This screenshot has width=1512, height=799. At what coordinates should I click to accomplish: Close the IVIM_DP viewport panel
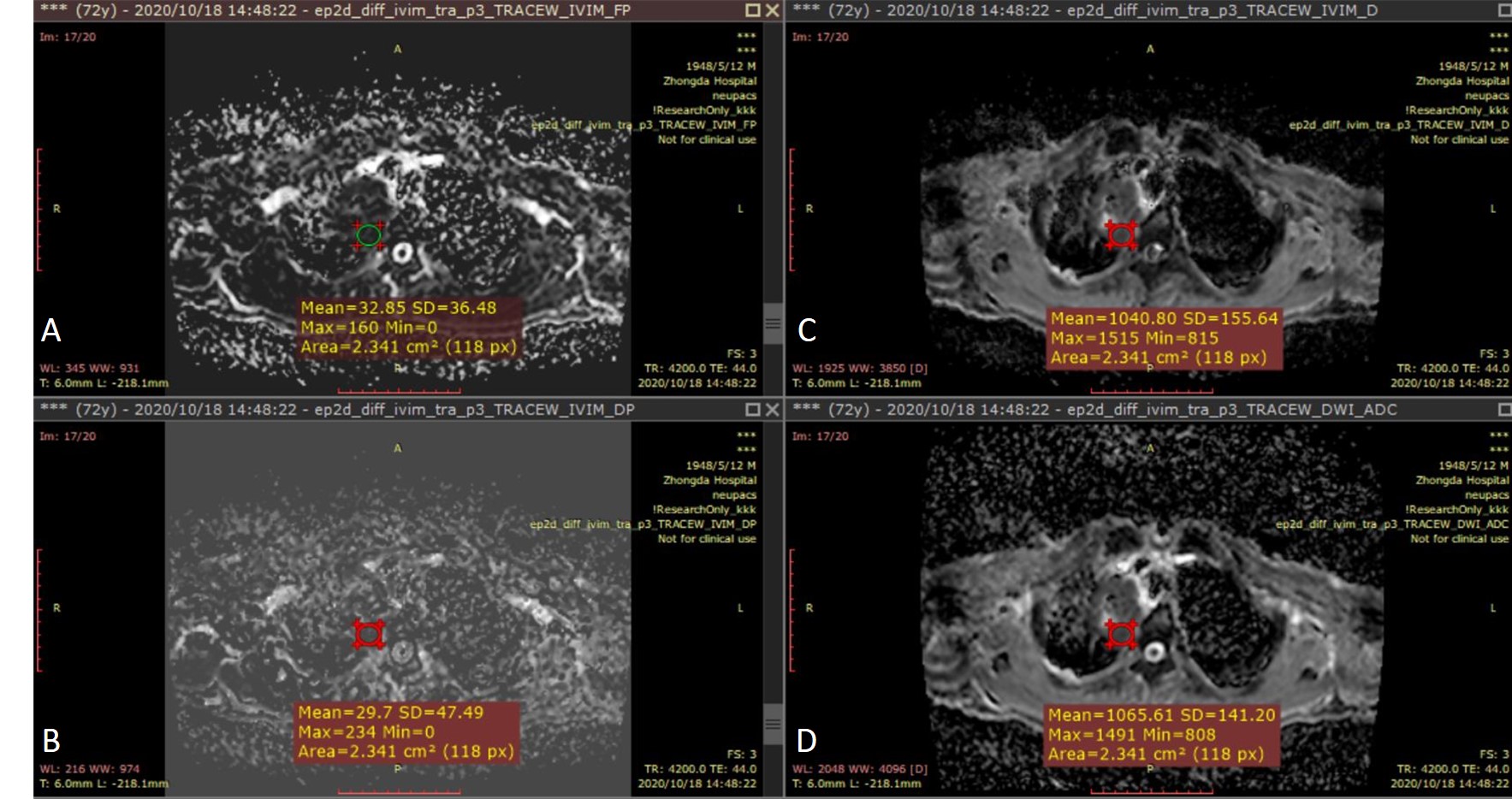pyautogui.click(x=772, y=410)
